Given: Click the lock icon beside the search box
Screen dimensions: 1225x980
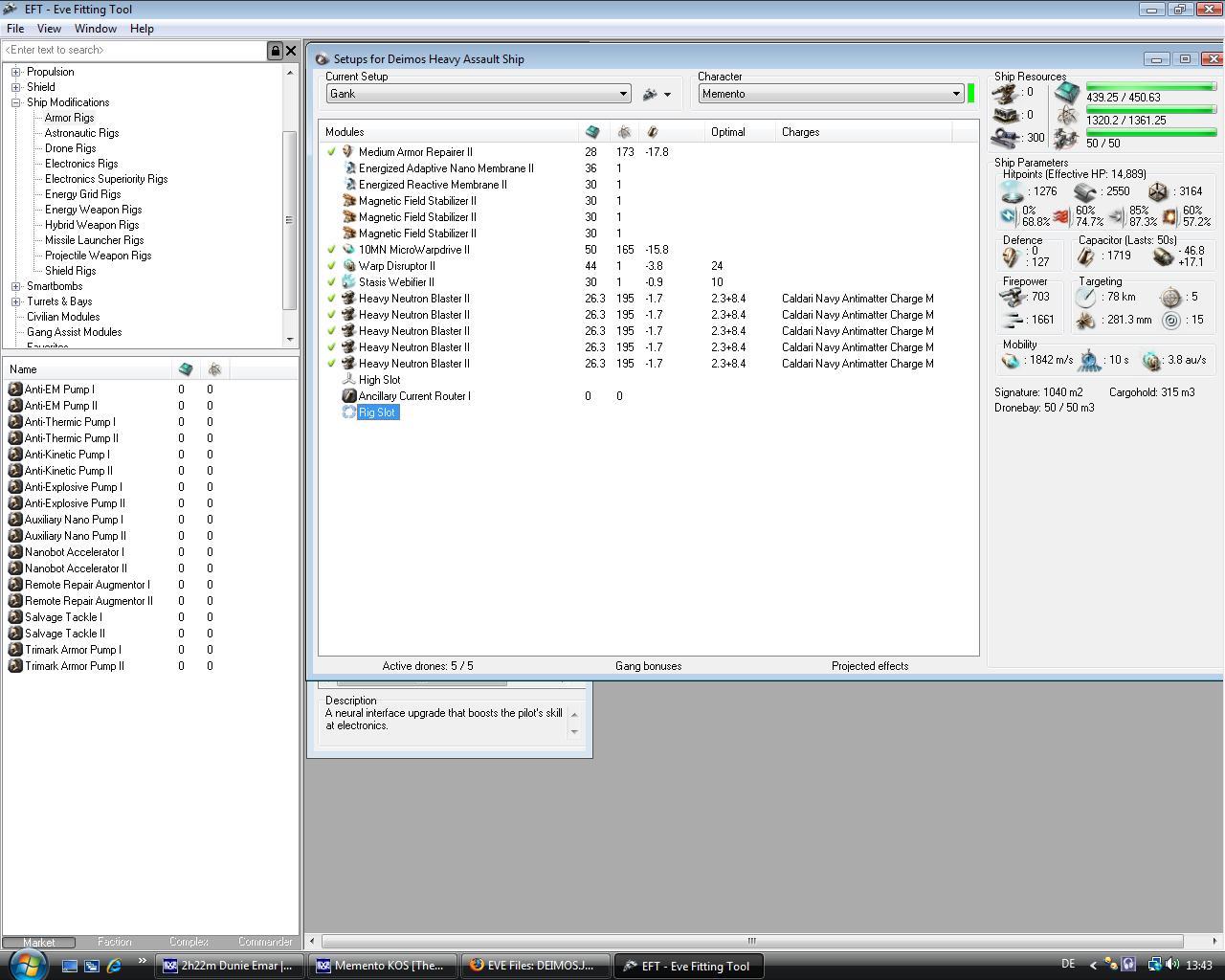Looking at the screenshot, I should 276,51.
